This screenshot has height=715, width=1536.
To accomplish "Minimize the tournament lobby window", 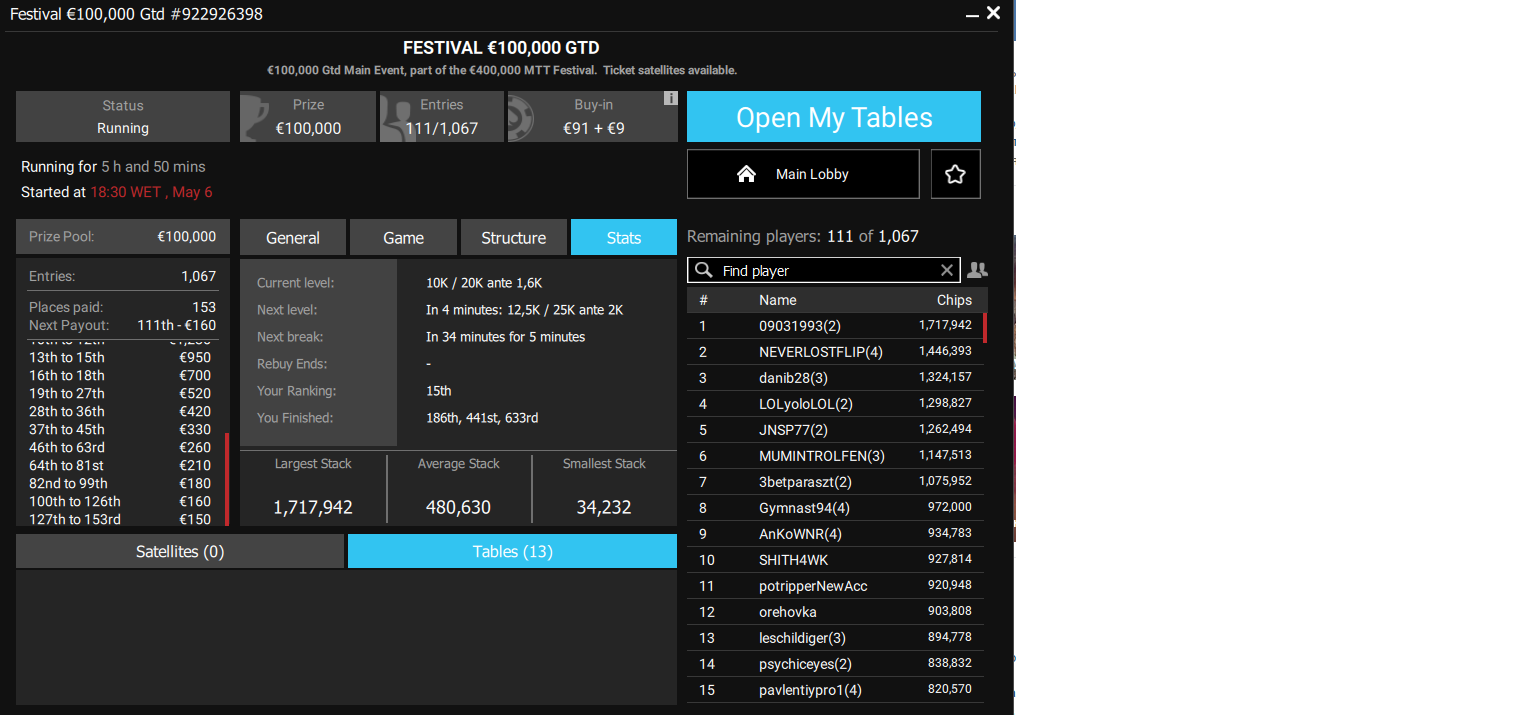I will 972,14.
